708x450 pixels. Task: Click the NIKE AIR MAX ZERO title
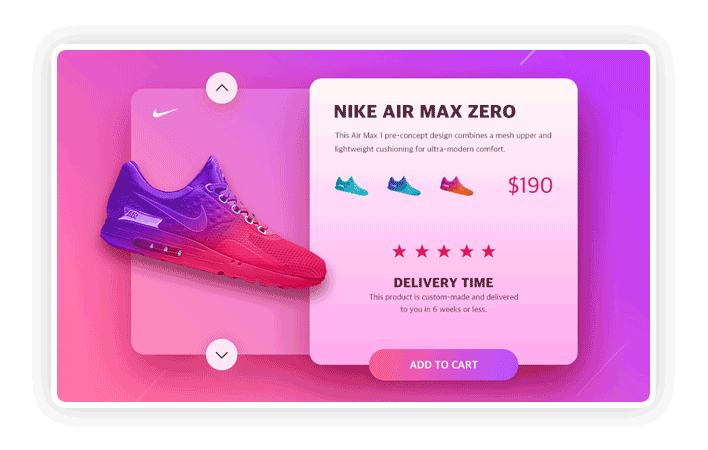pyautogui.click(x=424, y=111)
